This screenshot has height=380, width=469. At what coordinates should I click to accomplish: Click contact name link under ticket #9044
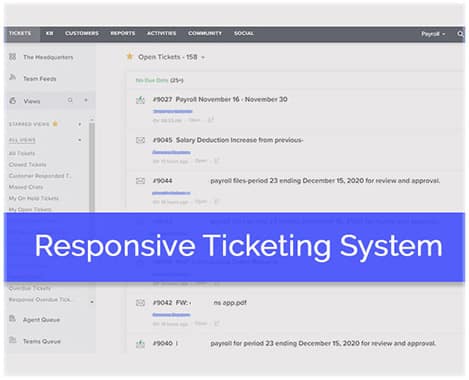pos(171,193)
